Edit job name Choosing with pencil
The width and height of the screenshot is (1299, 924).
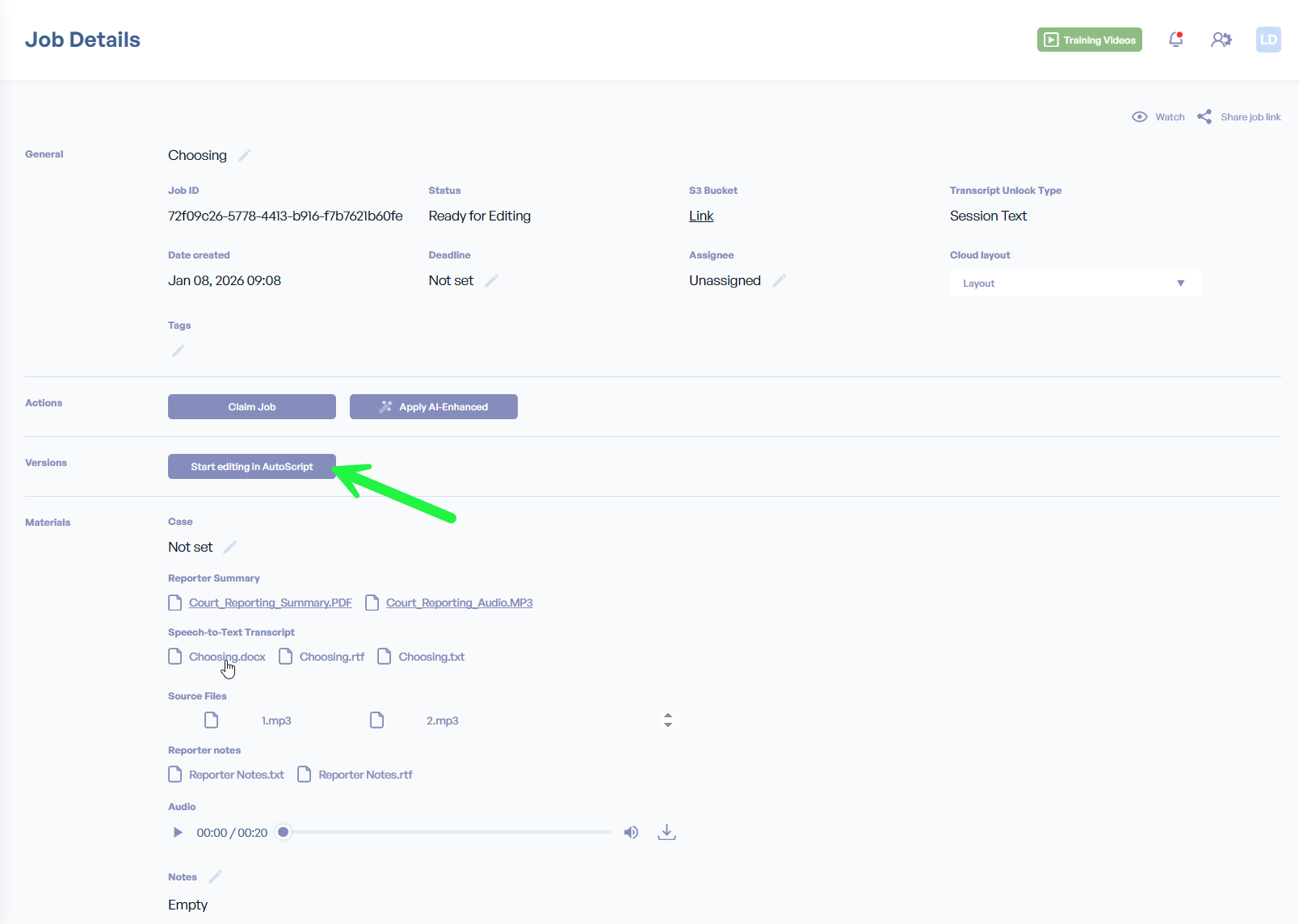244,155
